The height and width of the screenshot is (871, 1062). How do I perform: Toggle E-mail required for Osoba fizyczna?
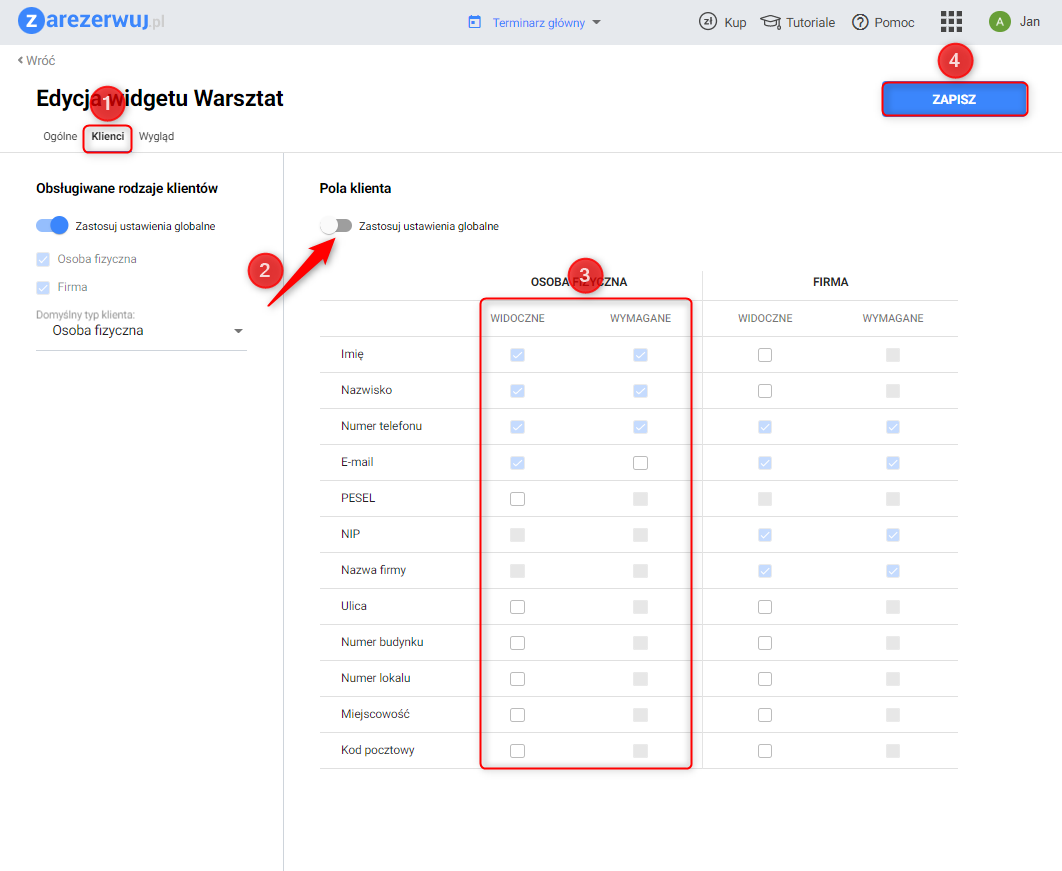(640, 463)
